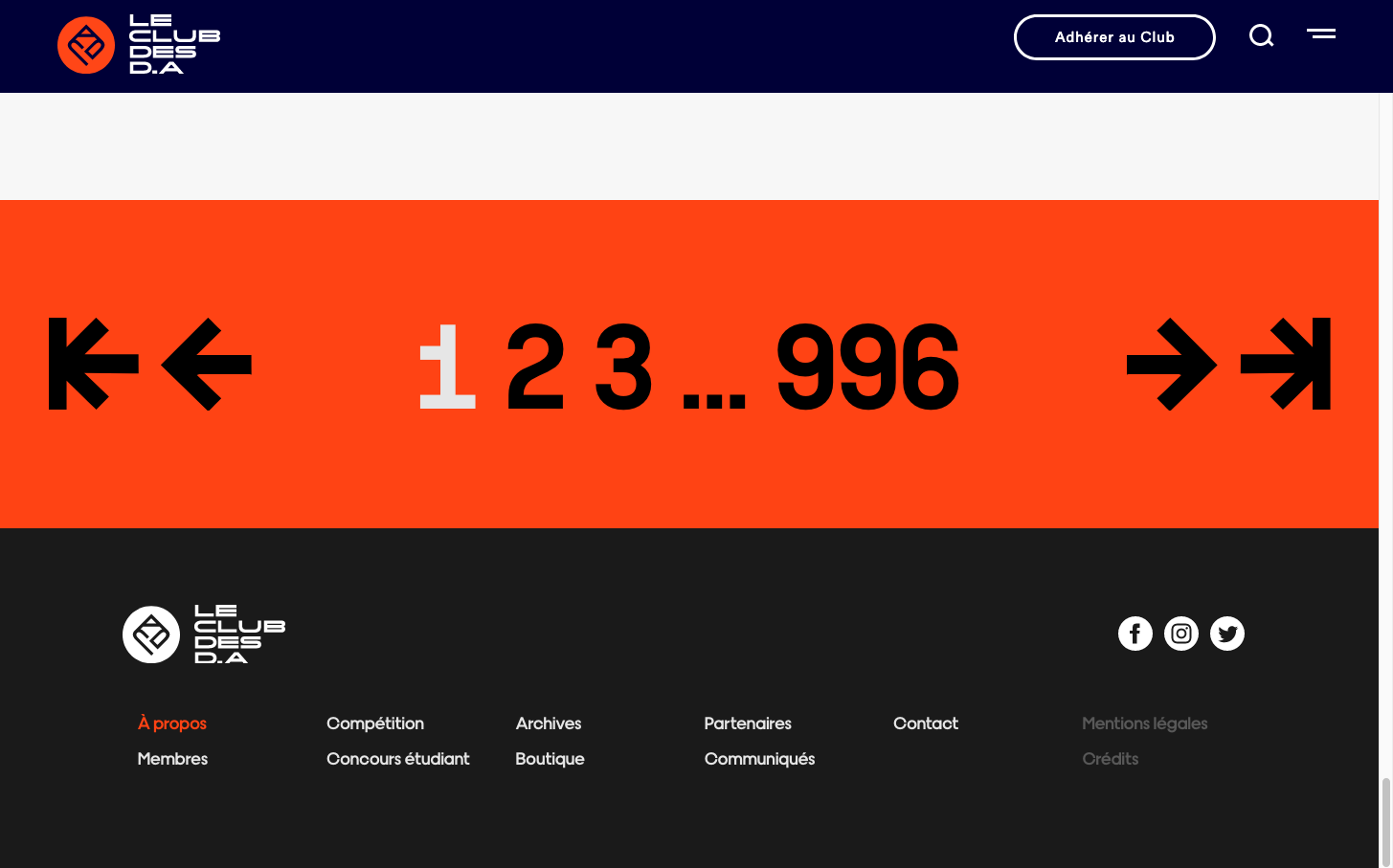This screenshot has height=868, width=1393.
Task: Open the Mentions légales link
Action: click(1144, 723)
